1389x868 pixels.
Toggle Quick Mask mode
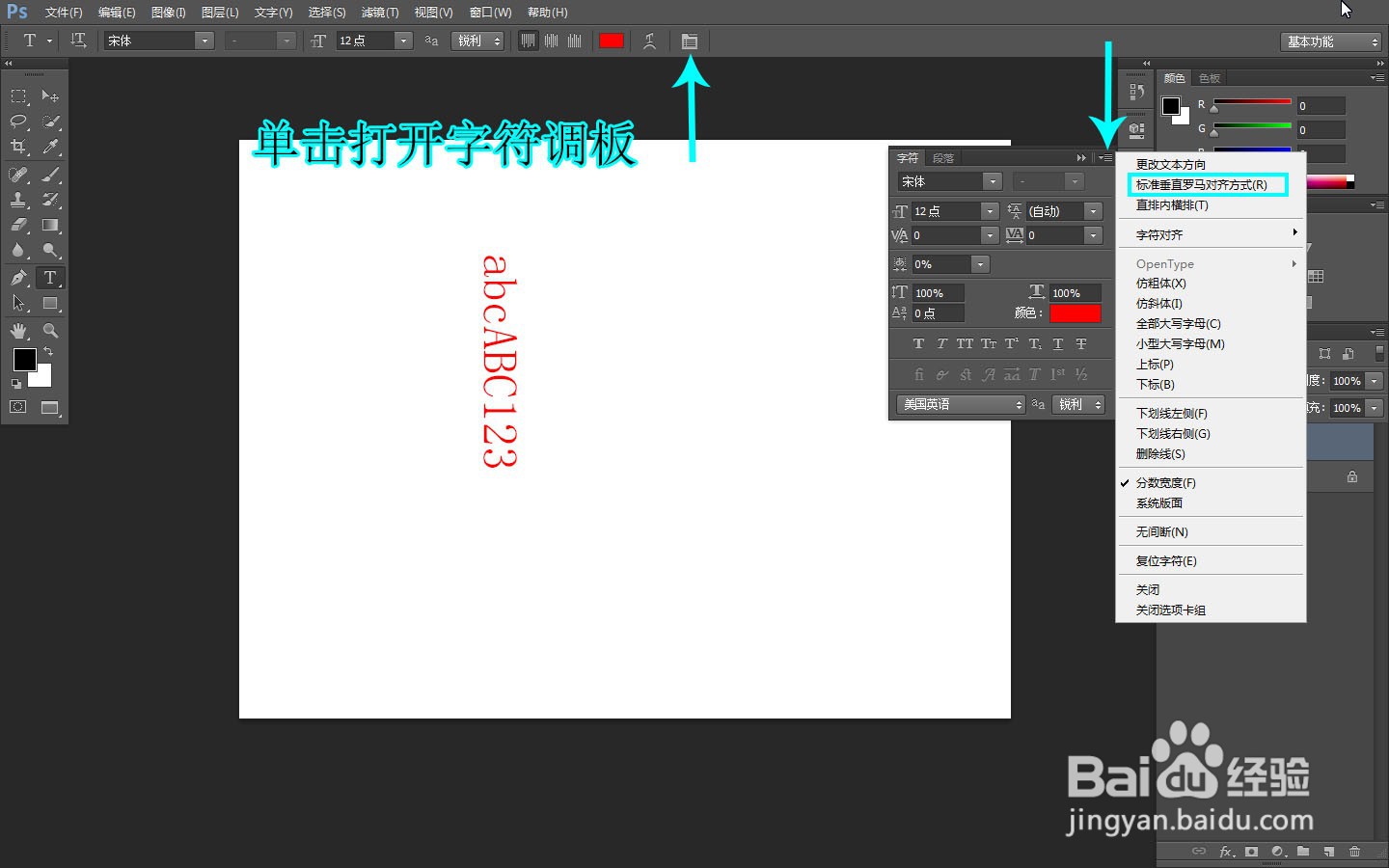[18, 407]
